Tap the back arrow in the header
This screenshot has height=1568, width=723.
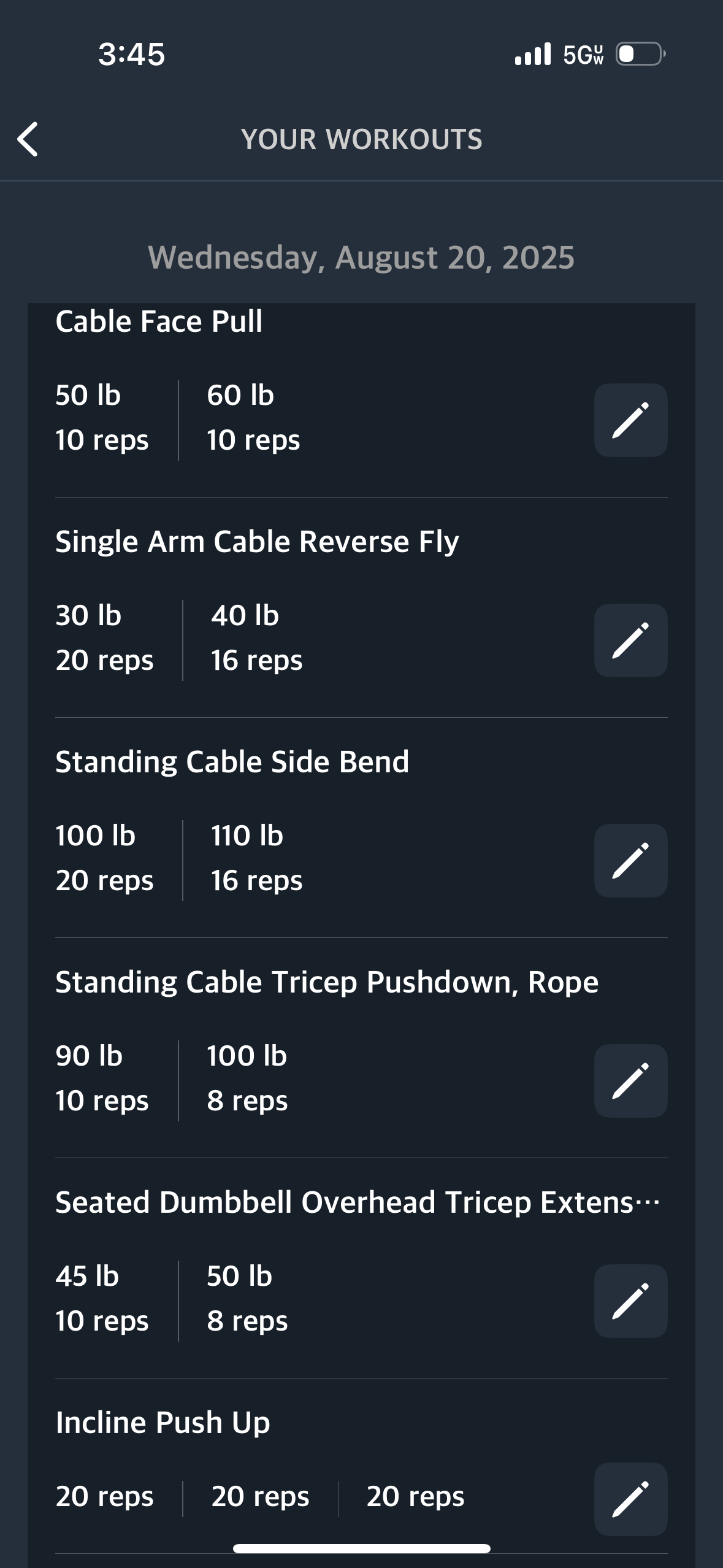28,139
